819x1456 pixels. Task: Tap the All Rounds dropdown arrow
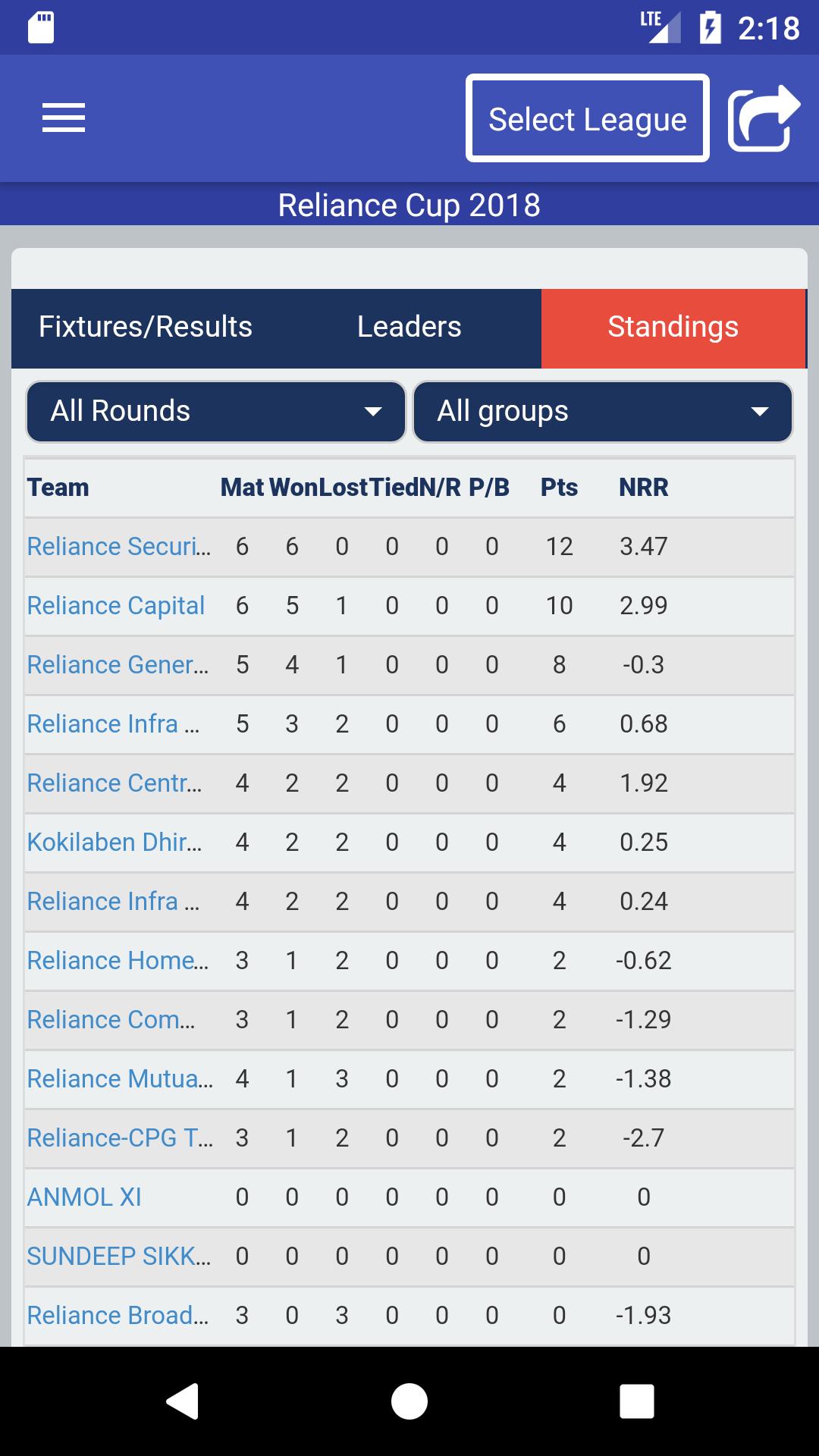coord(372,412)
